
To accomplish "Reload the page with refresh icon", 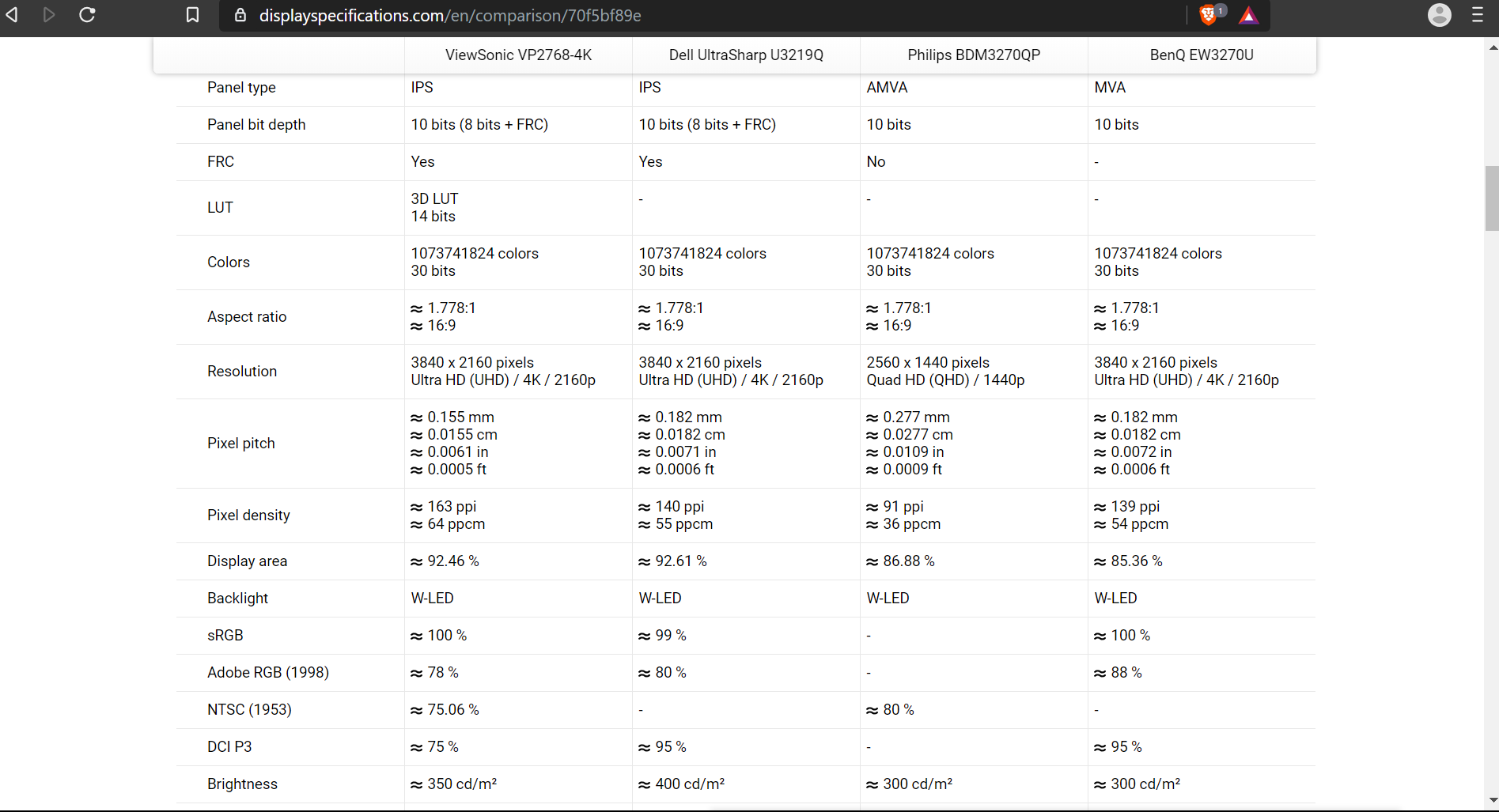I will click(x=88, y=15).
